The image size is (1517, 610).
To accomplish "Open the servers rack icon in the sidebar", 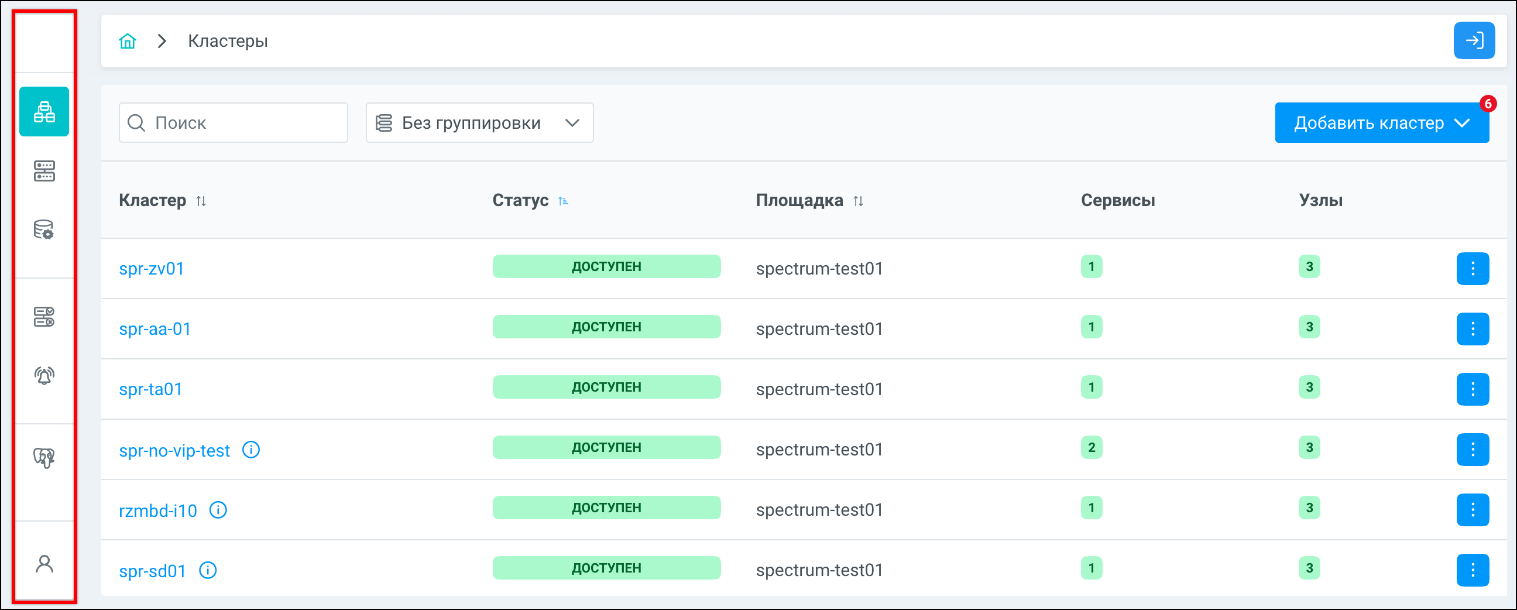I will pyautogui.click(x=44, y=171).
